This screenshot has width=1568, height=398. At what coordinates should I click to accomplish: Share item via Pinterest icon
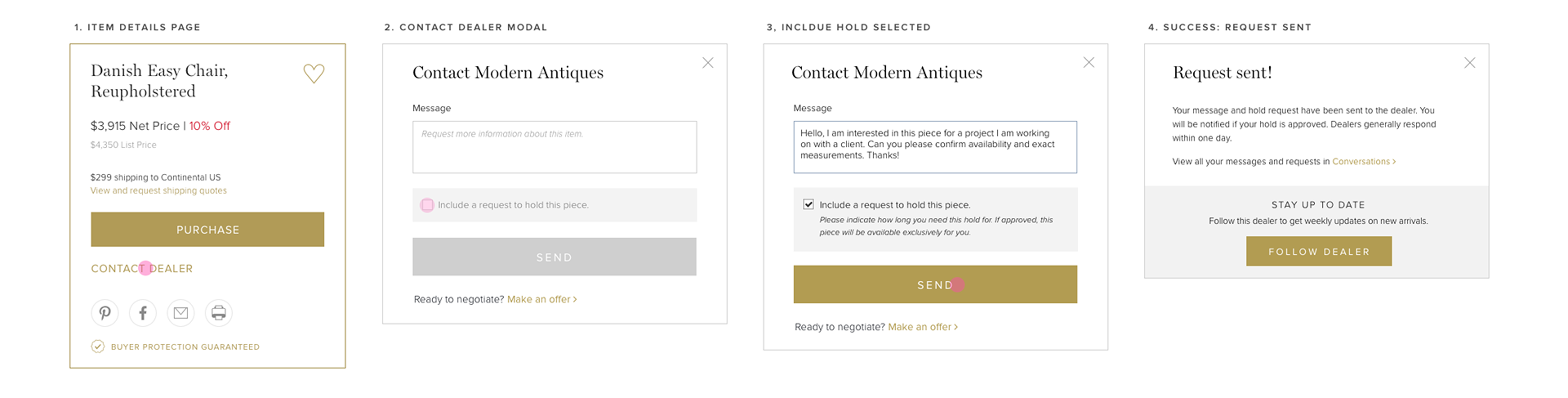[105, 313]
